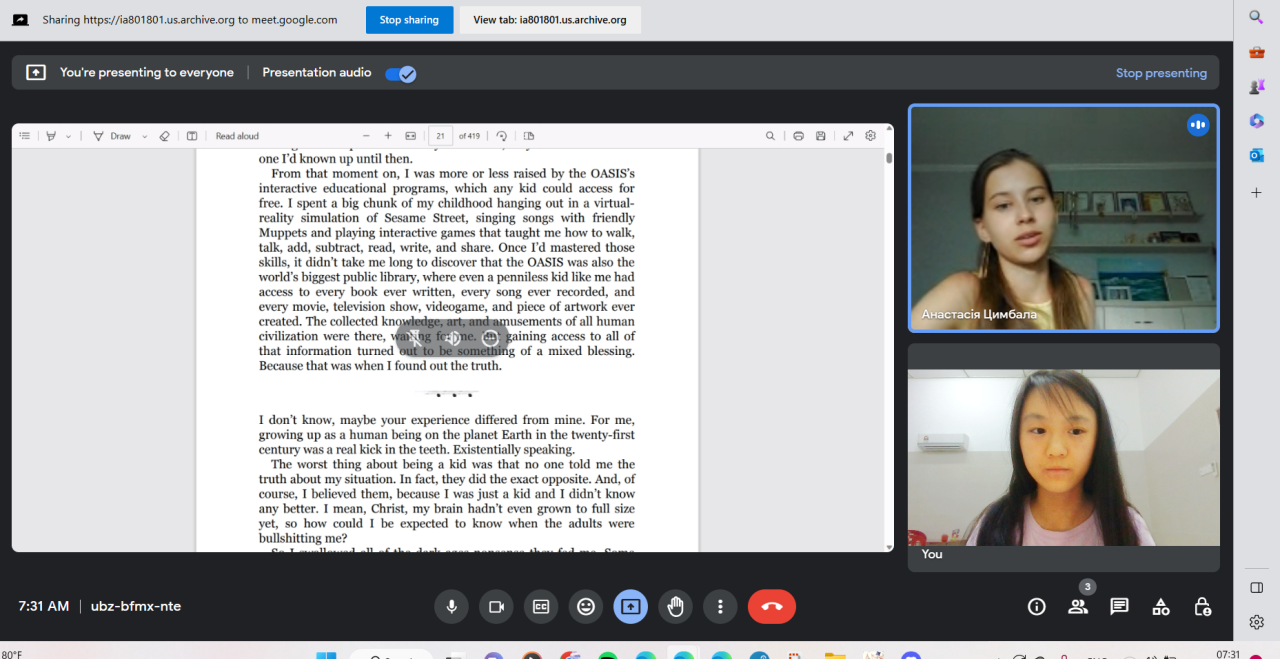1280x659 pixels.
Task: Select Анастасія Цимбала's video tile
Action: pyautogui.click(x=1064, y=218)
